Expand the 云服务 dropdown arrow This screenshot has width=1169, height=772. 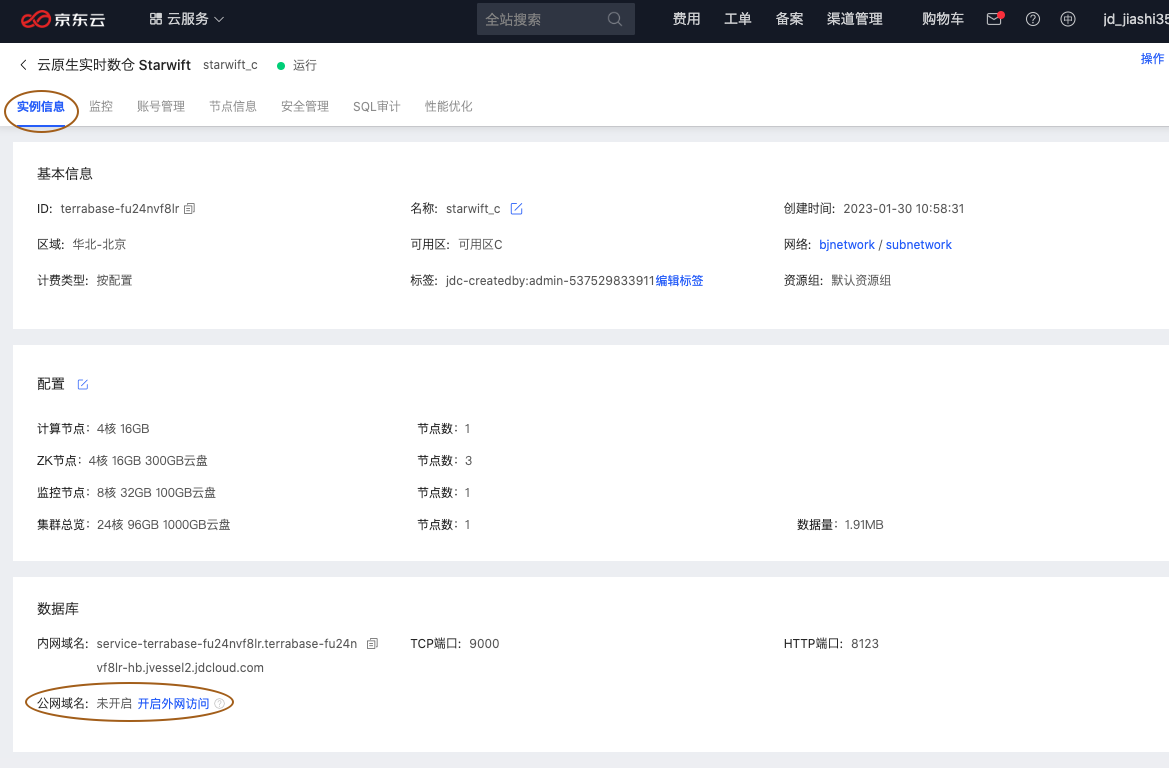(218, 19)
